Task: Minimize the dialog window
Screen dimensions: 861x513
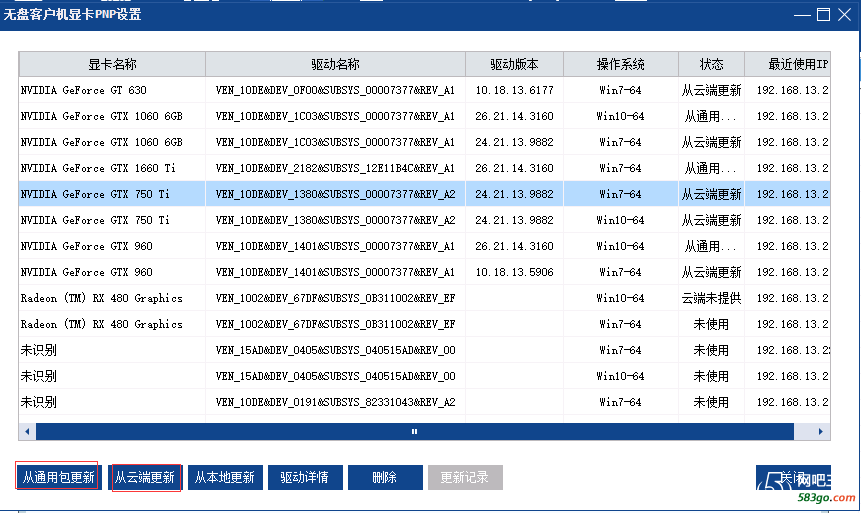Action: click(803, 14)
